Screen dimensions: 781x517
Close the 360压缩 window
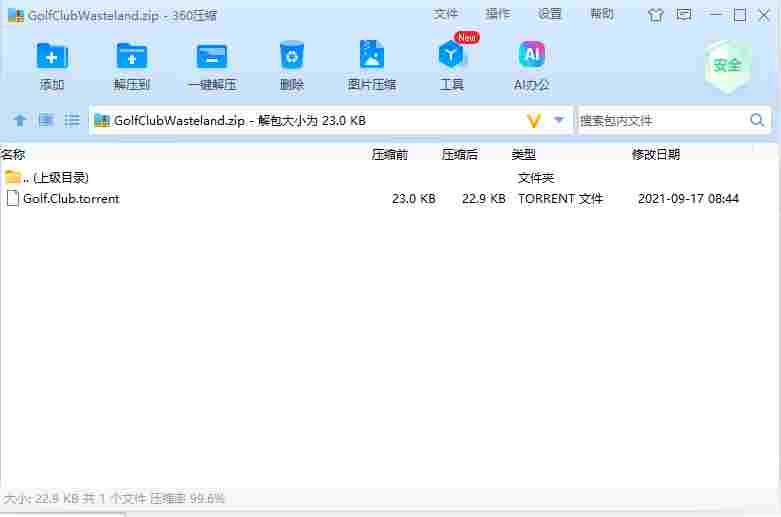[x=764, y=15]
